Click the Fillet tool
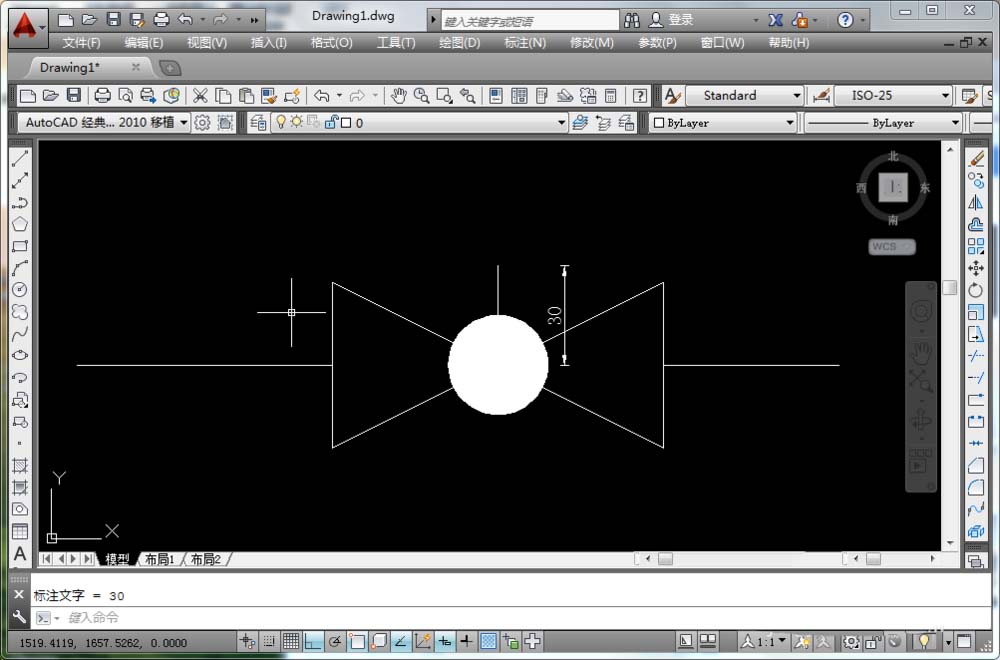This screenshot has height=660, width=1000. tap(976, 488)
